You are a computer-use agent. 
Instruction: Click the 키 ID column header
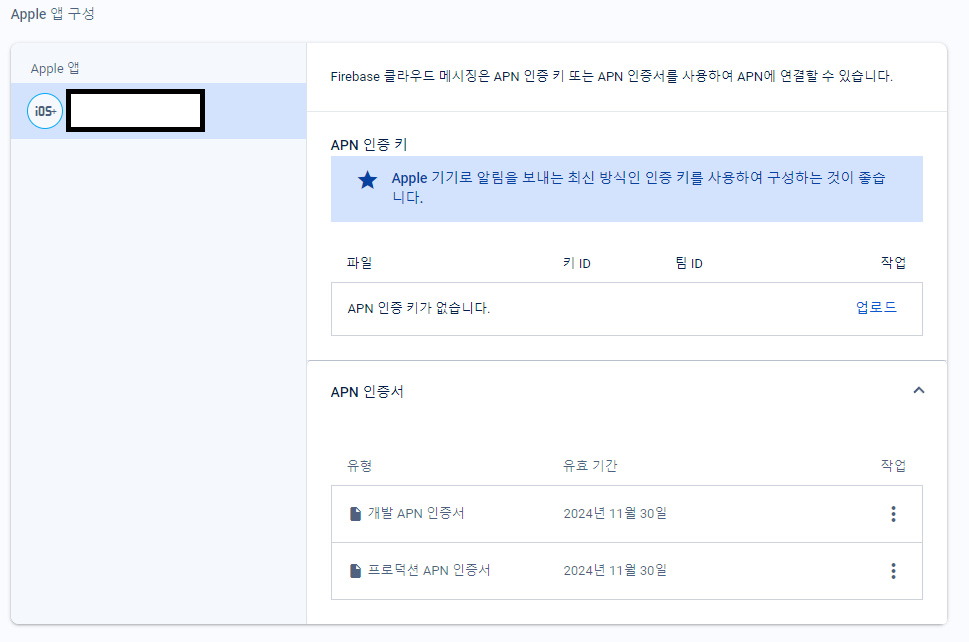pyautogui.click(x=577, y=263)
